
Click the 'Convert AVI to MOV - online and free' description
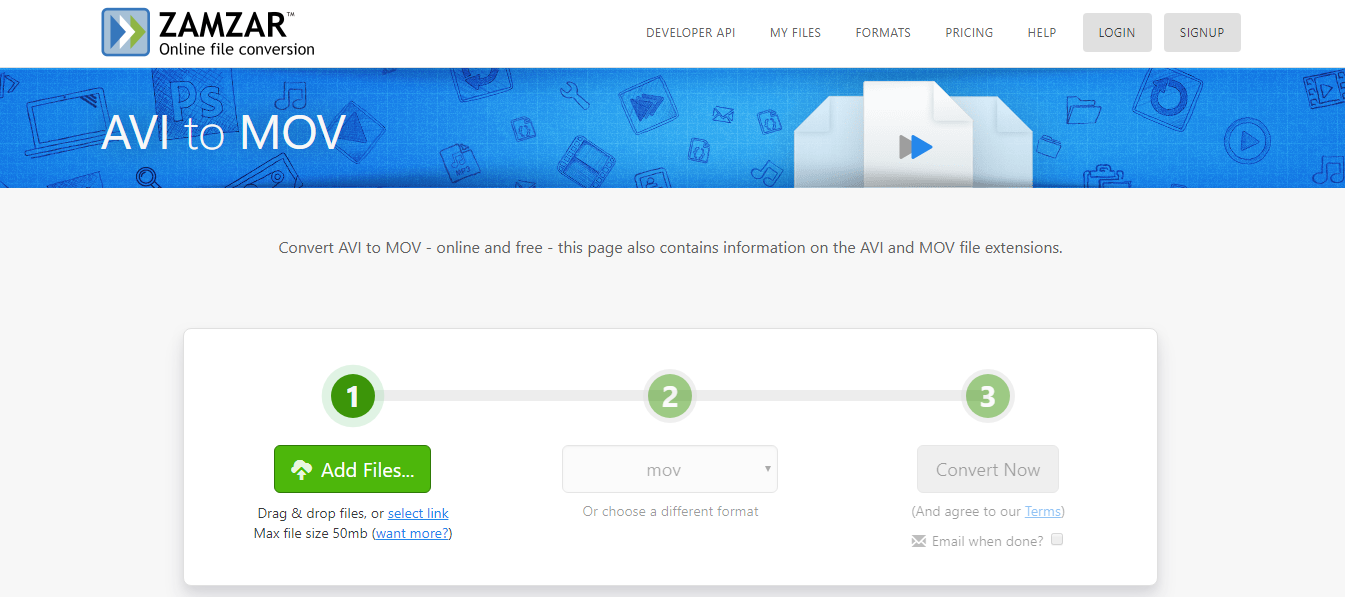tap(670, 247)
